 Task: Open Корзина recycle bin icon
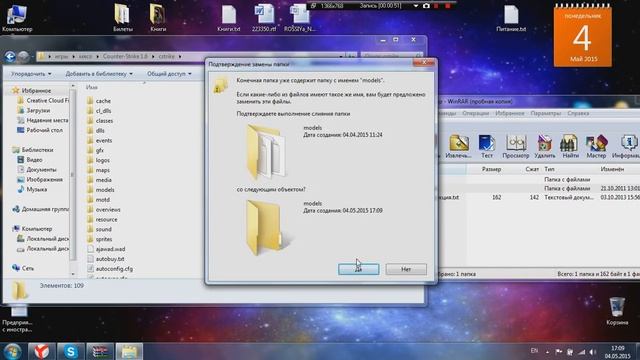(617, 311)
